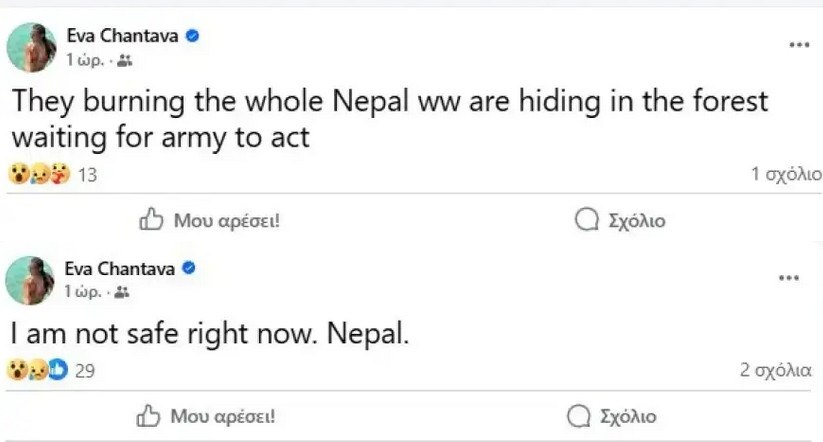The height and width of the screenshot is (442, 823).
Task: Click comment bubble icon on second post
Action: (579, 415)
